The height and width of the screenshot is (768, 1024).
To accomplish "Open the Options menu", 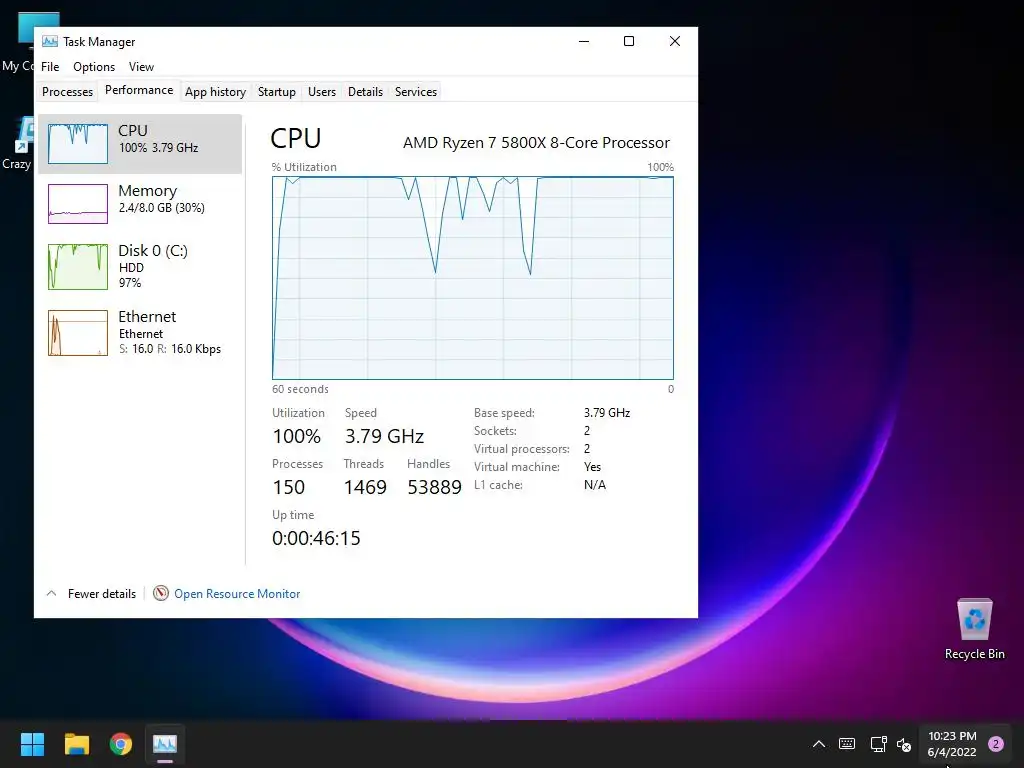I will tap(94, 67).
